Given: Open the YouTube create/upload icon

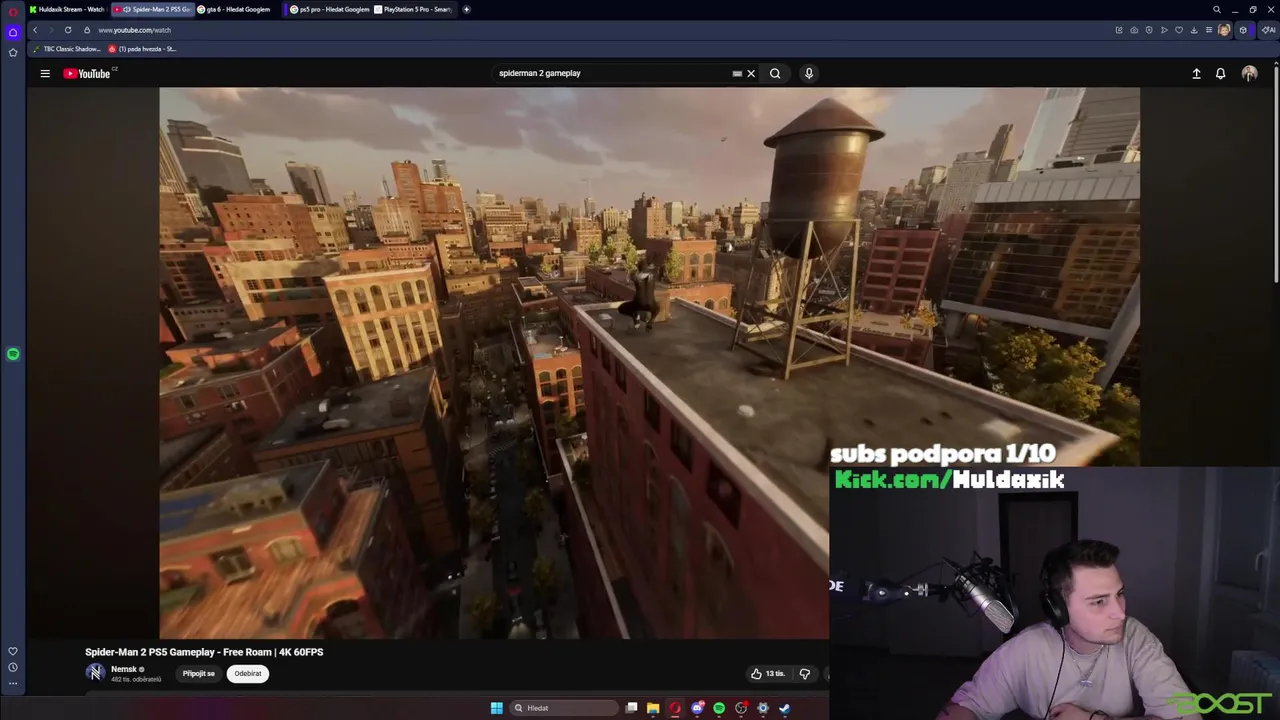Looking at the screenshot, I should 1196,73.
